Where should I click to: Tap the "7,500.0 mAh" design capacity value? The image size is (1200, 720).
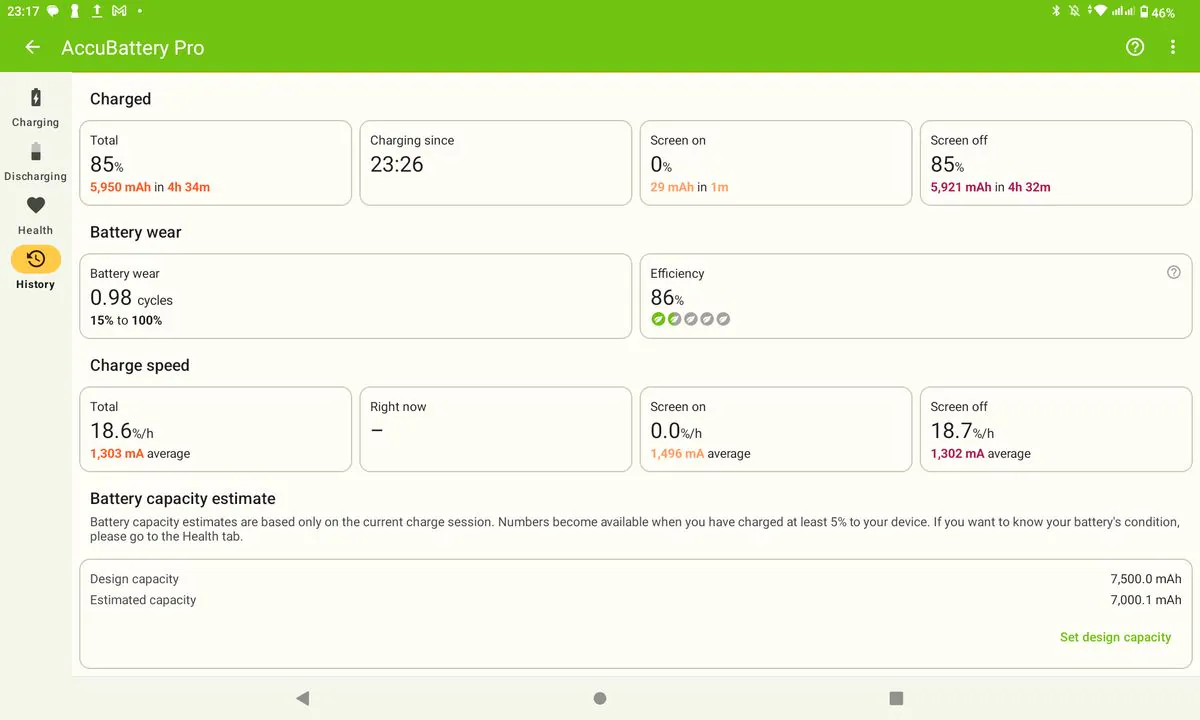click(1146, 579)
